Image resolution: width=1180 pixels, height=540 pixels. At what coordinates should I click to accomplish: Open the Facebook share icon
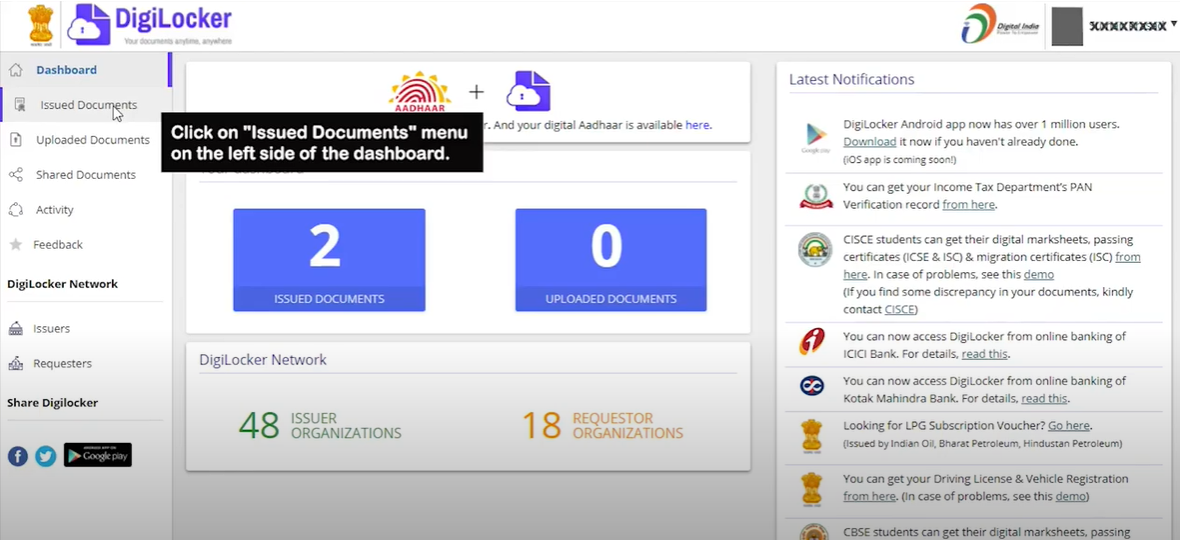pyautogui.click(x=18, y=456)
